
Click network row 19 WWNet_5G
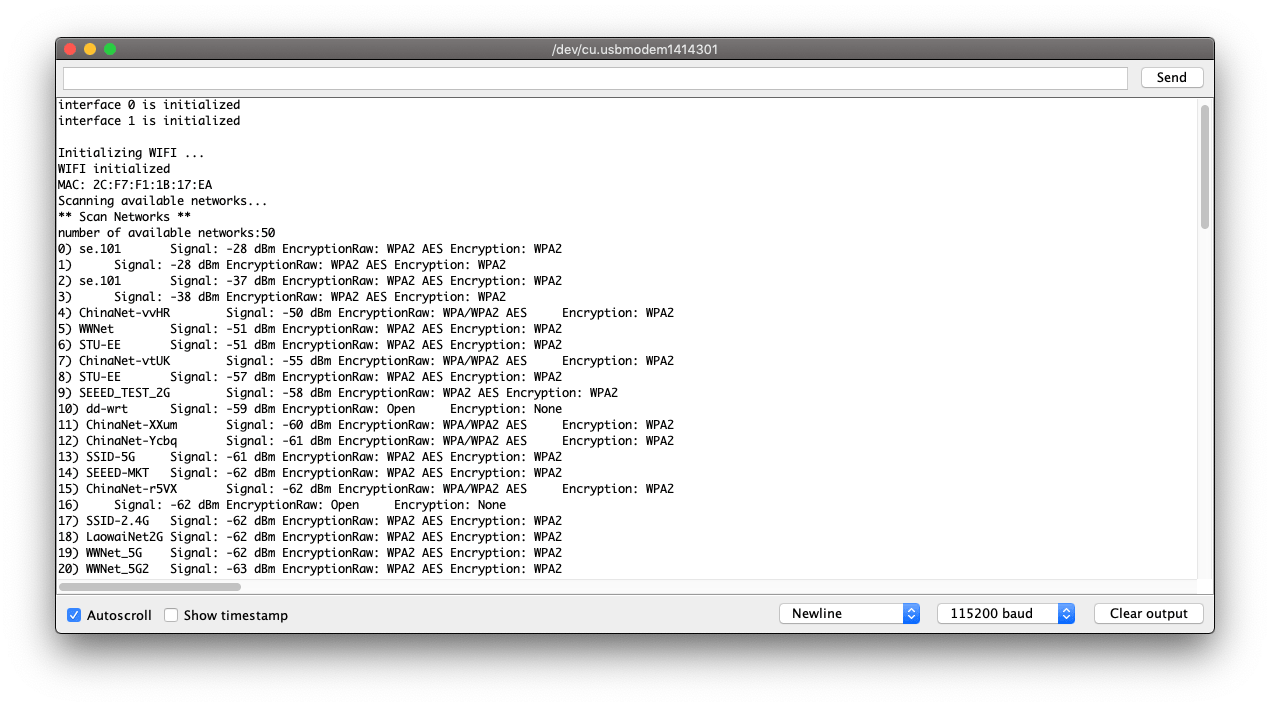(x=310, y=553)
